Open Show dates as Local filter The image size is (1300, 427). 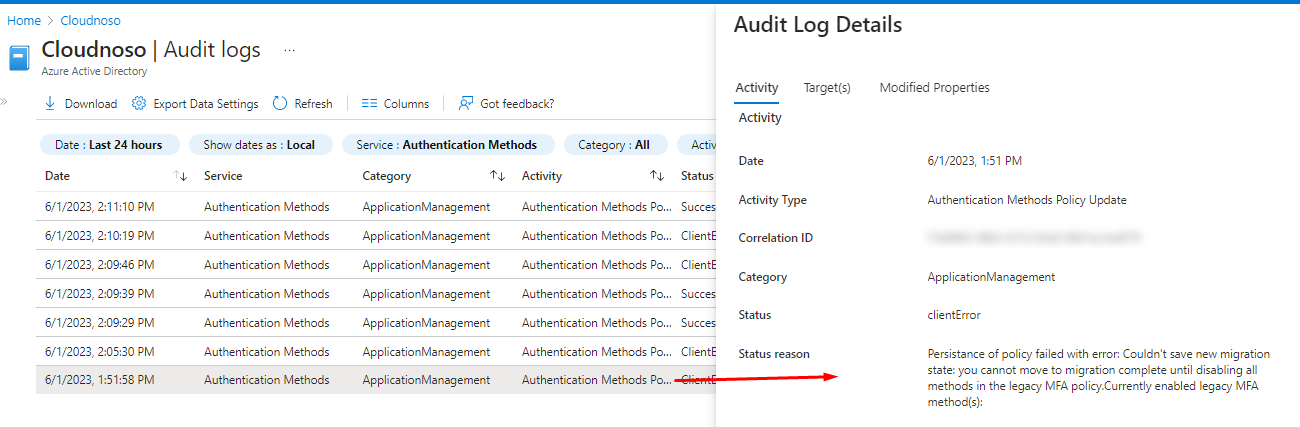[x=259, y=145]
